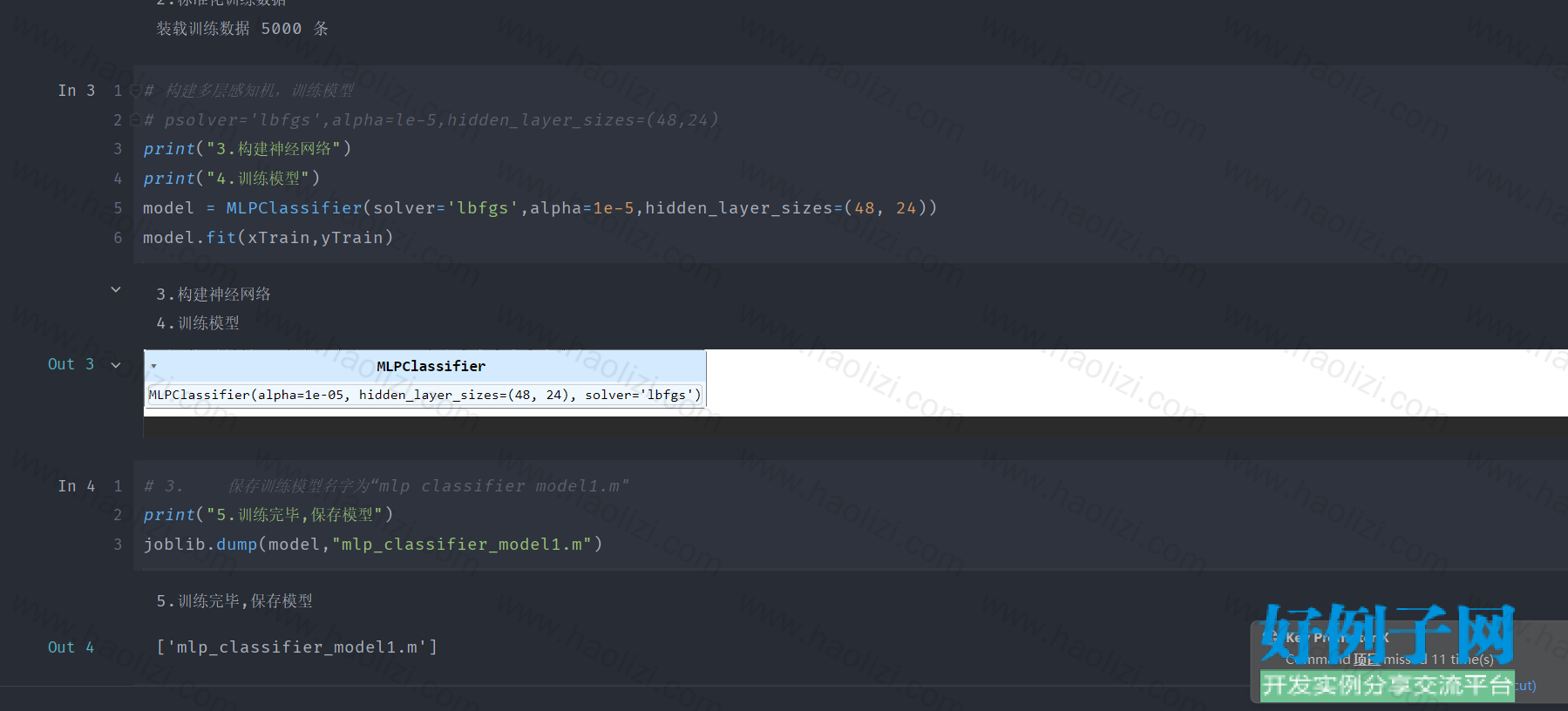Collapse the fold marker on code line 1

[x=135, y=91]
